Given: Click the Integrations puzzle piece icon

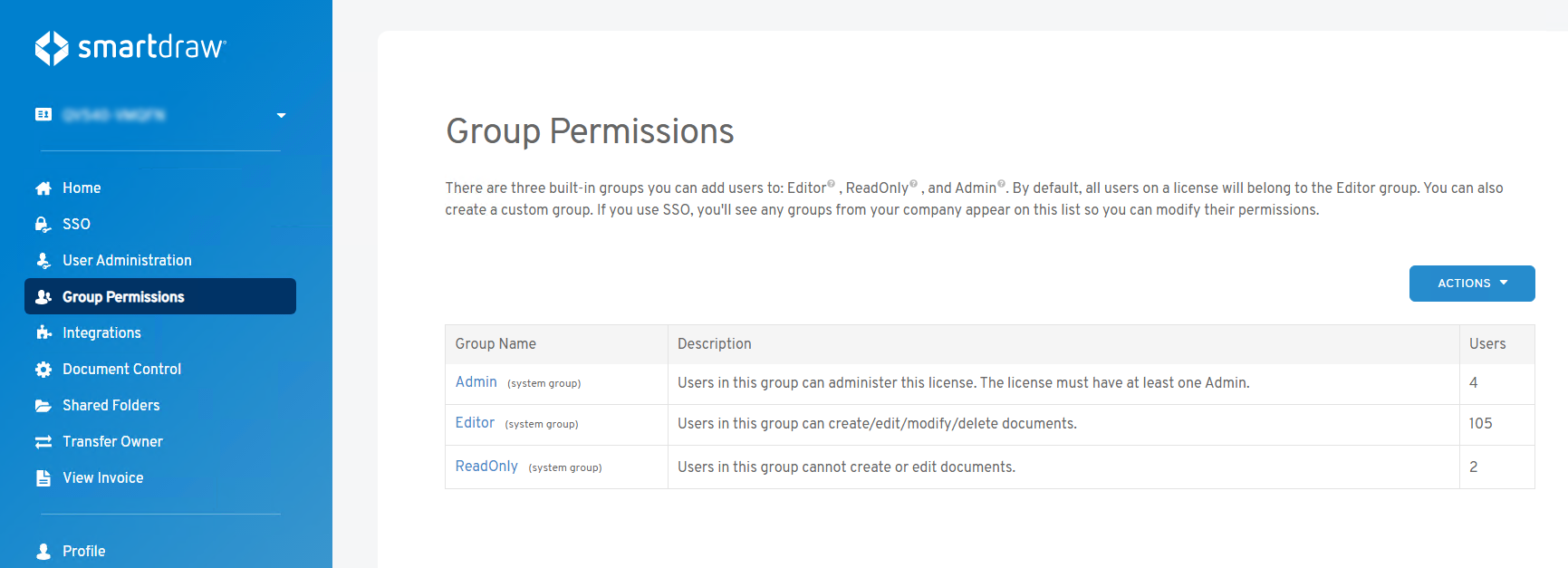Looking at the screenshot, I should (x=43, y=333).
